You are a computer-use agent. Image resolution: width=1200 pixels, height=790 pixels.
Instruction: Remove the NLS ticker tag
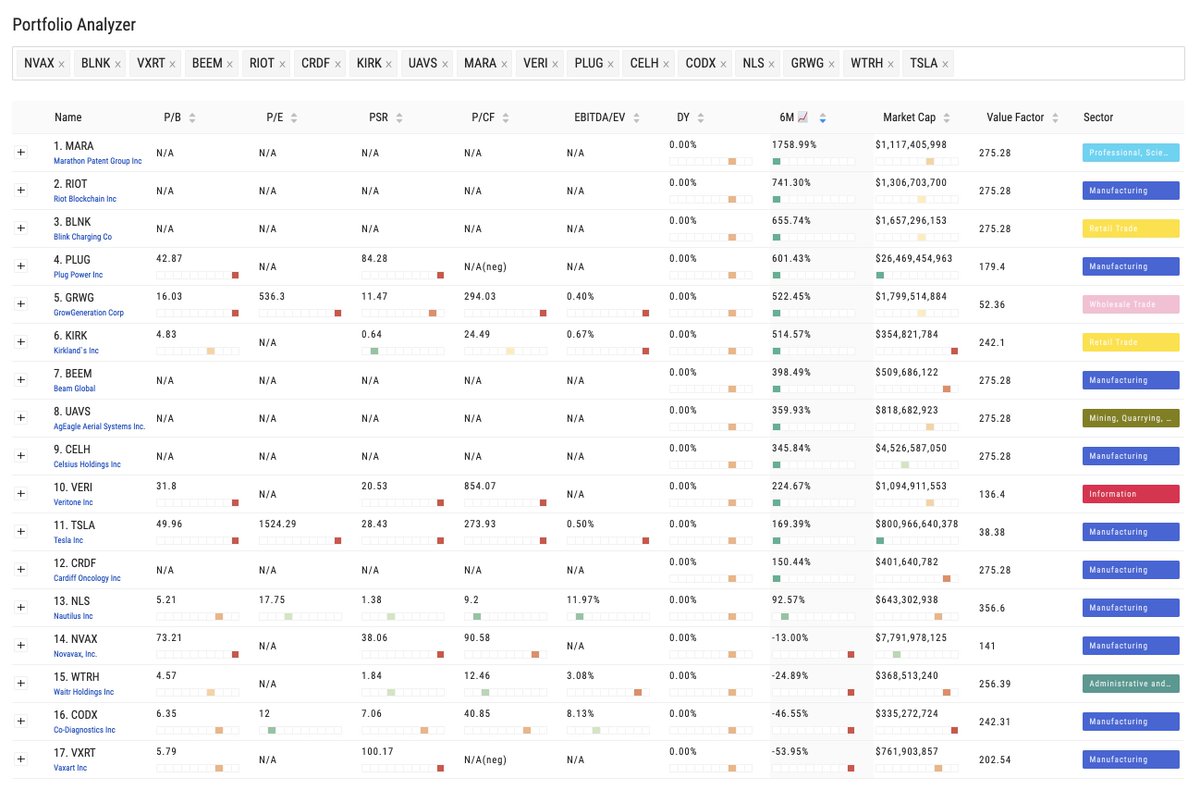click(x=772, y=64)
